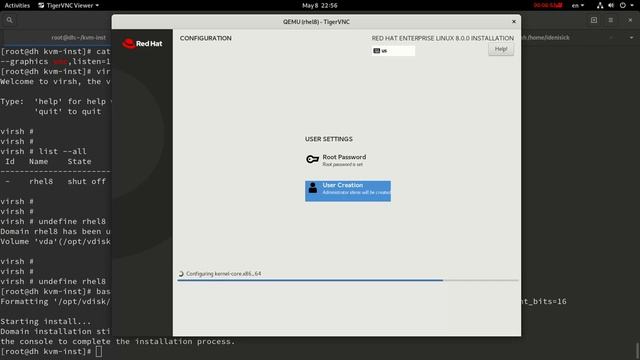640x360 pixels.
Task: Click terminal line 'Starting install...'
Action: (x=46, y=321)
